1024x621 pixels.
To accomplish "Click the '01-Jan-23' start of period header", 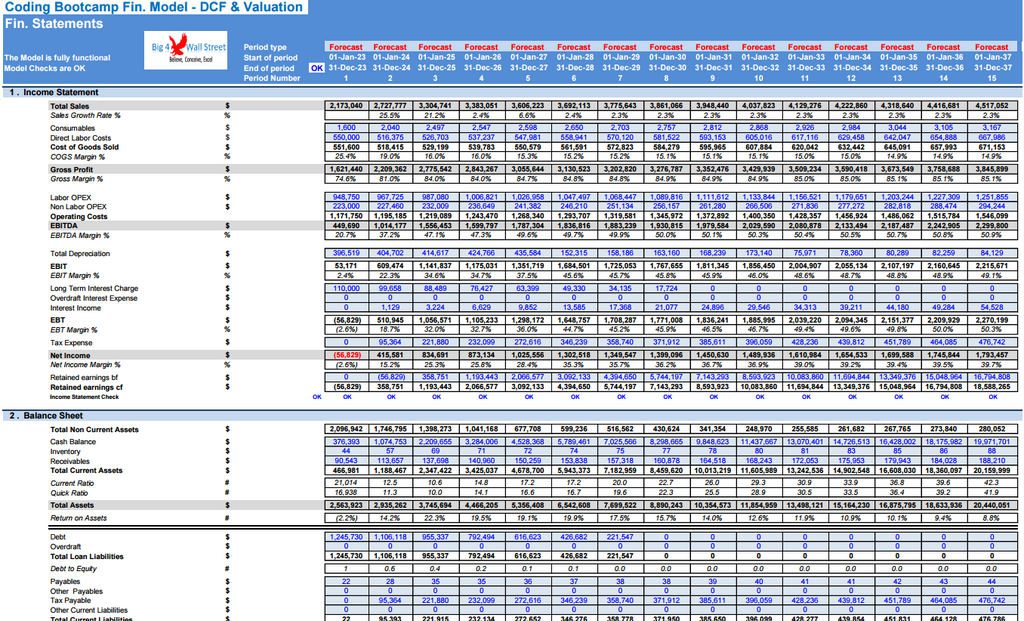I will pos(346,57).
